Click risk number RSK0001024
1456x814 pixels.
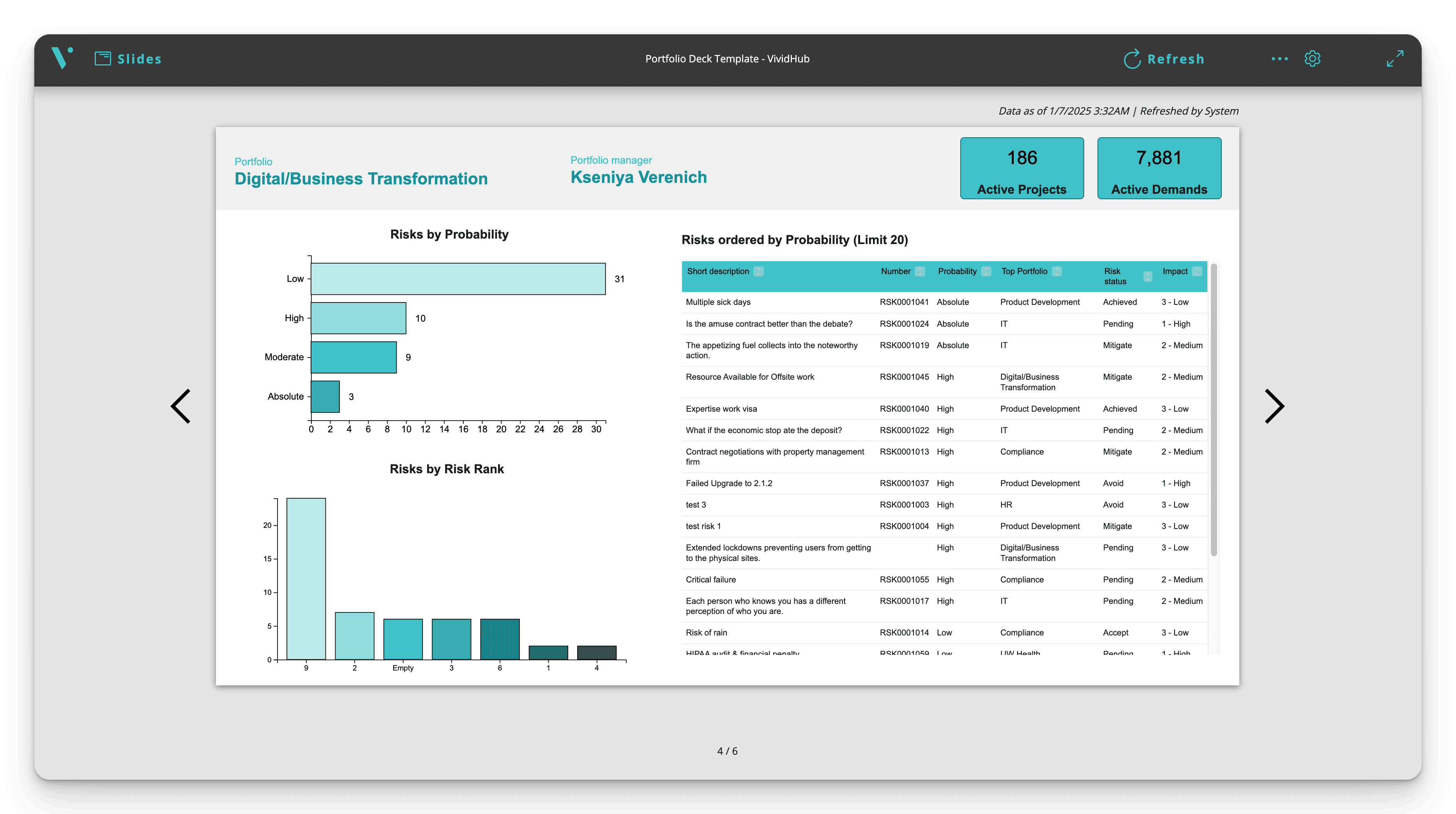click(904, 324)
